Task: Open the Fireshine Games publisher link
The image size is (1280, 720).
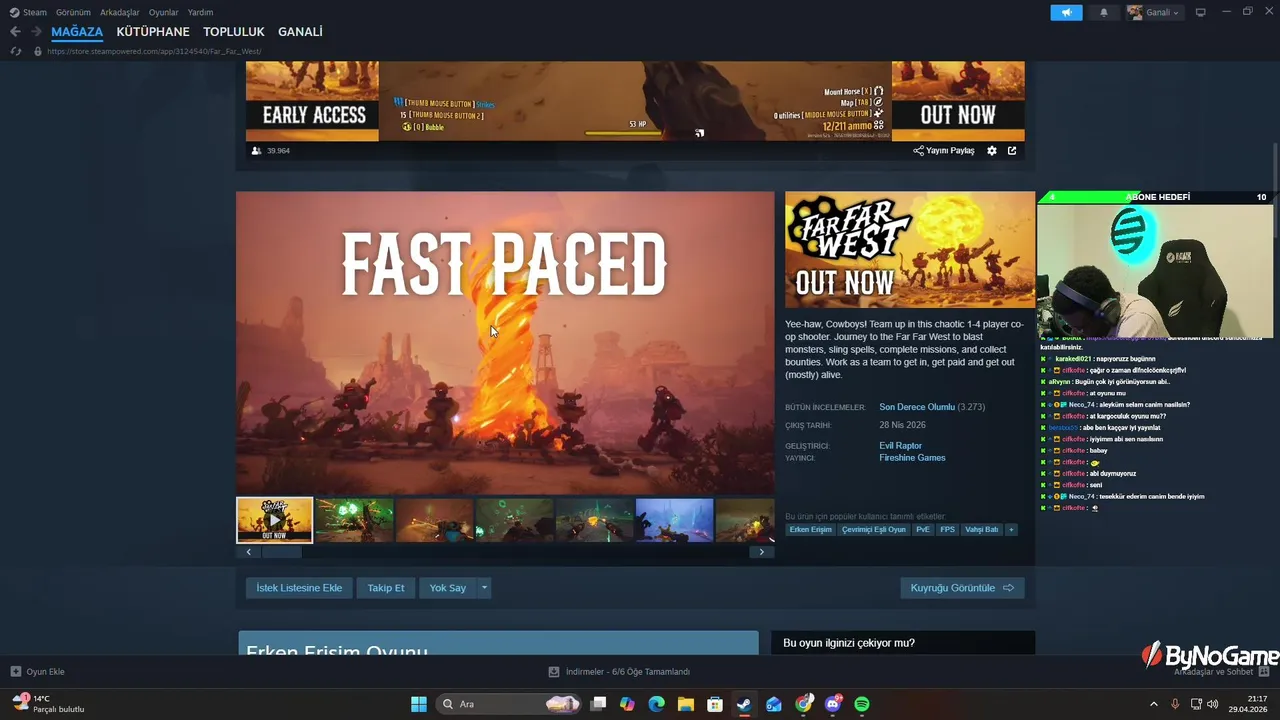Action: [x=912, y=457]
